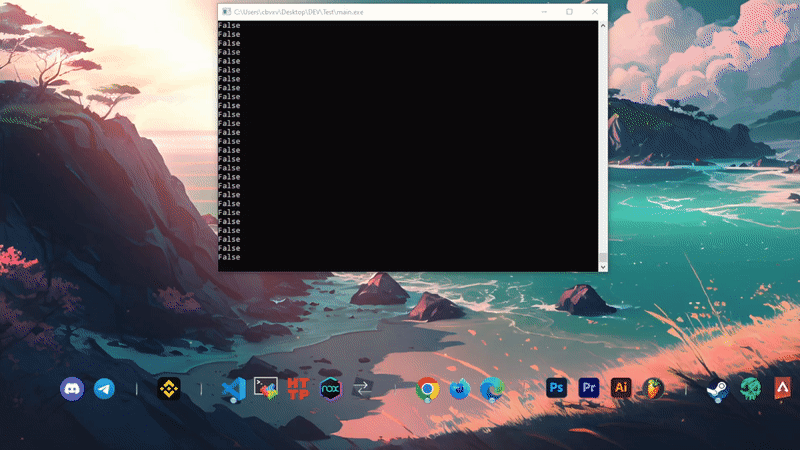Launch Google Chrome
Screen dimensions: 800x450
pos(428,389)
